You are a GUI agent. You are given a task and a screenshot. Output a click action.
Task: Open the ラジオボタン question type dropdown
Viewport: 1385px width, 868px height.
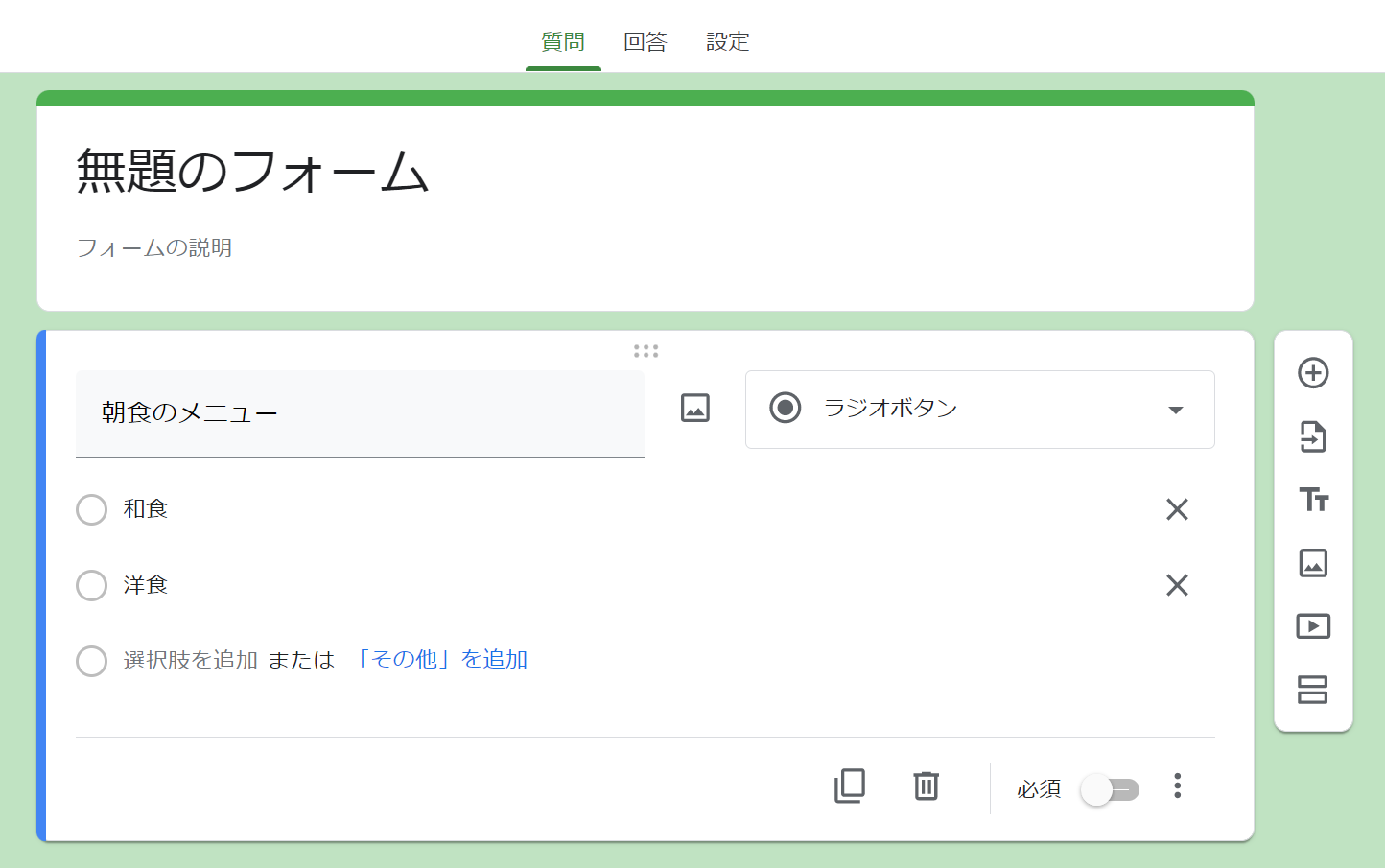[979, 410]
